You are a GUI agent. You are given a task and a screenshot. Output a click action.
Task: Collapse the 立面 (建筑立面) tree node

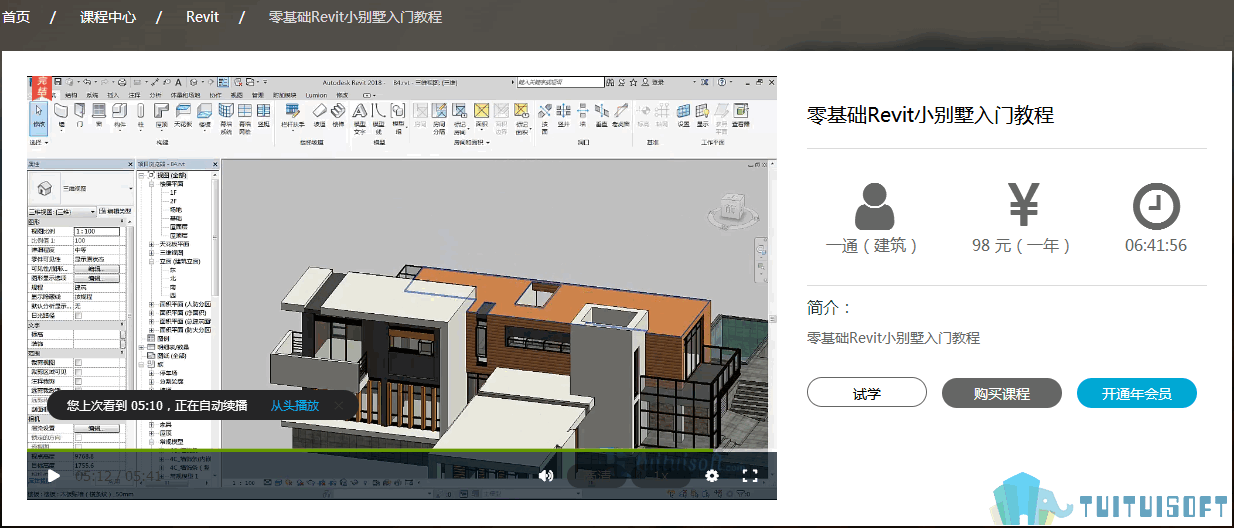[x=151, y=261]
